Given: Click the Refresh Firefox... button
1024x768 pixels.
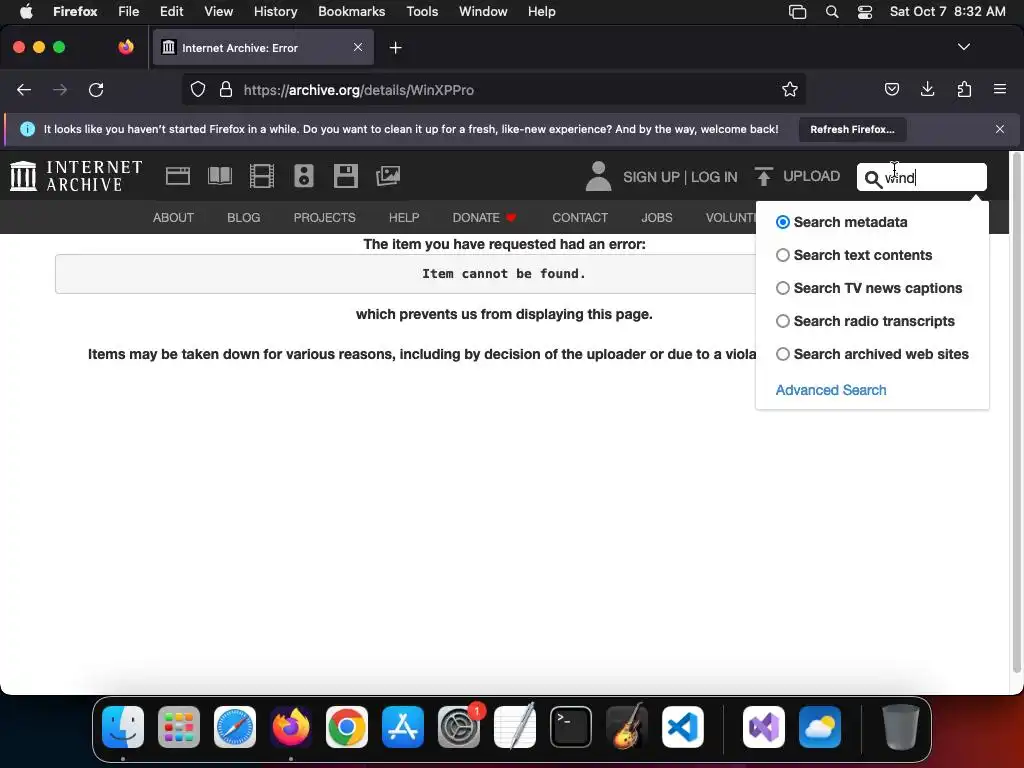Looking at the screenshot, I should point(852,129).
